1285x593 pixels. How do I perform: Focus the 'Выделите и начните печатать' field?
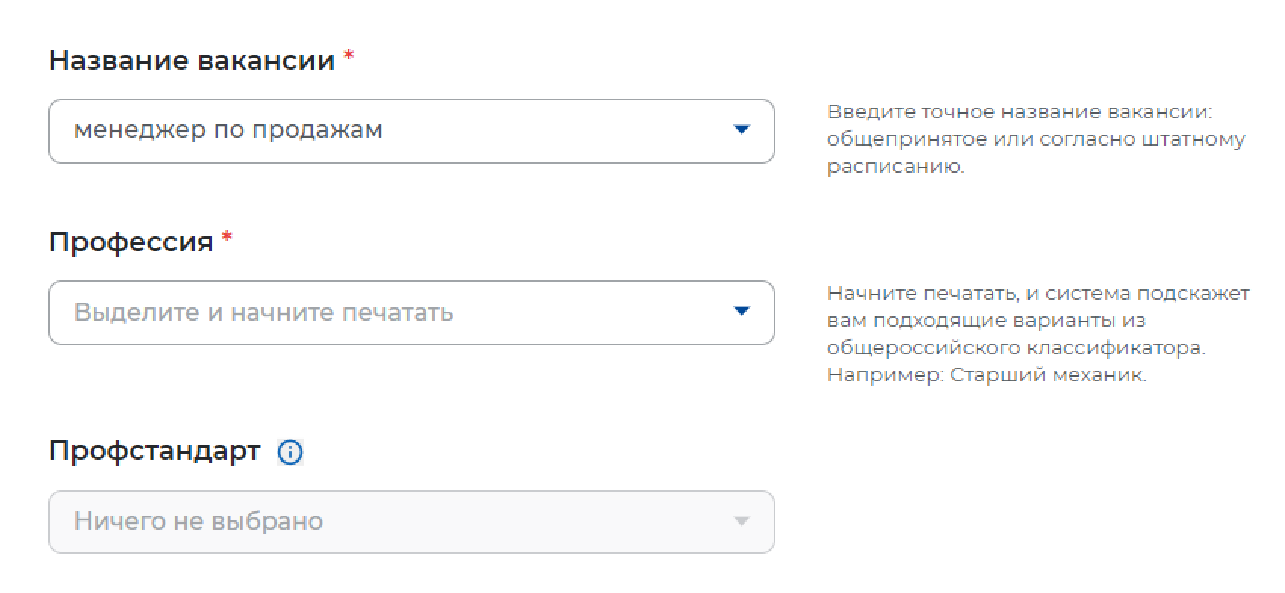pyautogui.click(x=263, y=312)
